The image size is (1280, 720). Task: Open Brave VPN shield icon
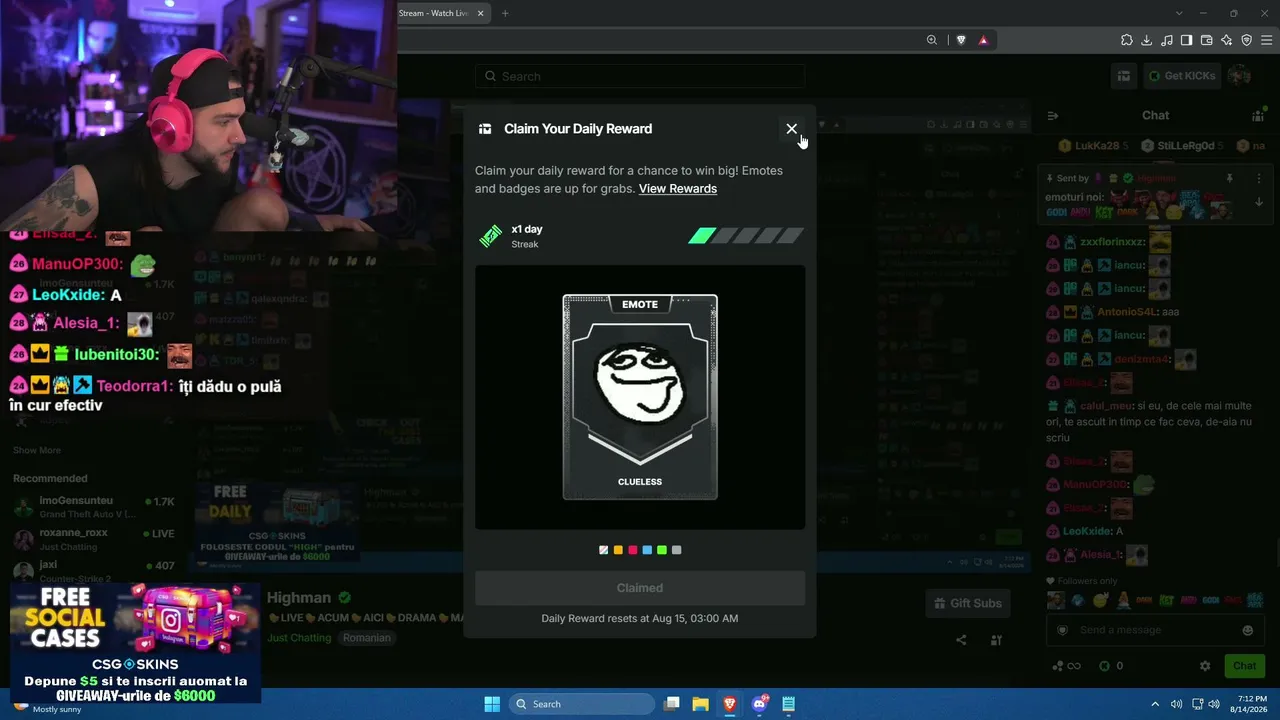tap(1247, 40)
